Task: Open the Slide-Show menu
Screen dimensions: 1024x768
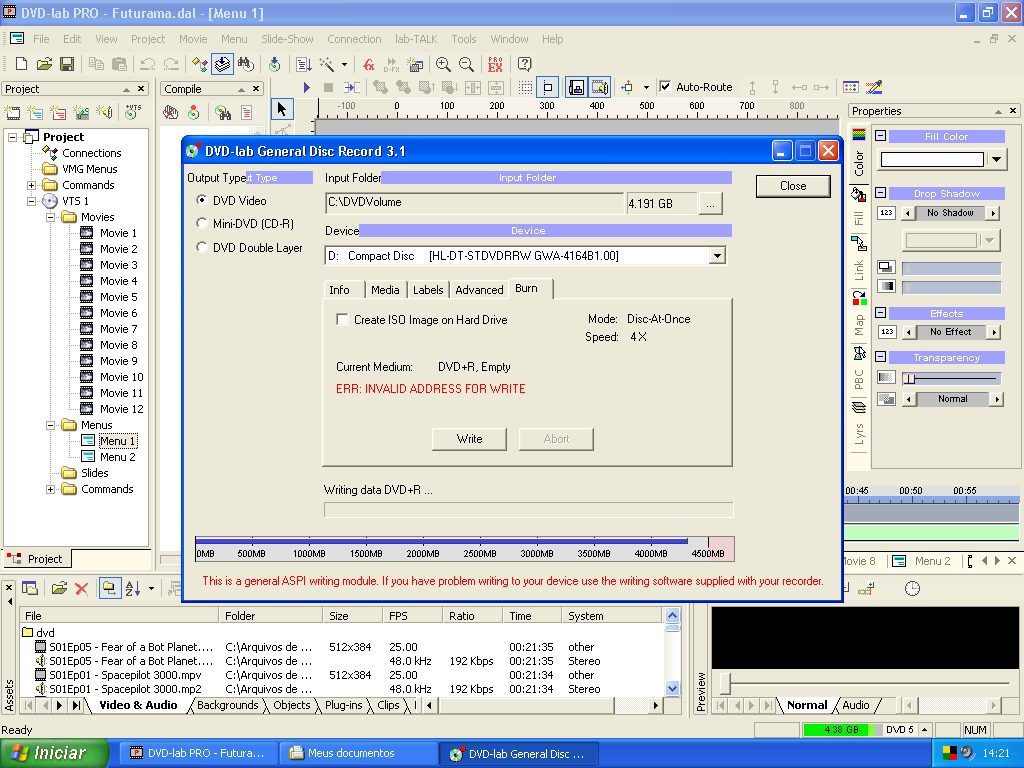Action: point(287,39)
